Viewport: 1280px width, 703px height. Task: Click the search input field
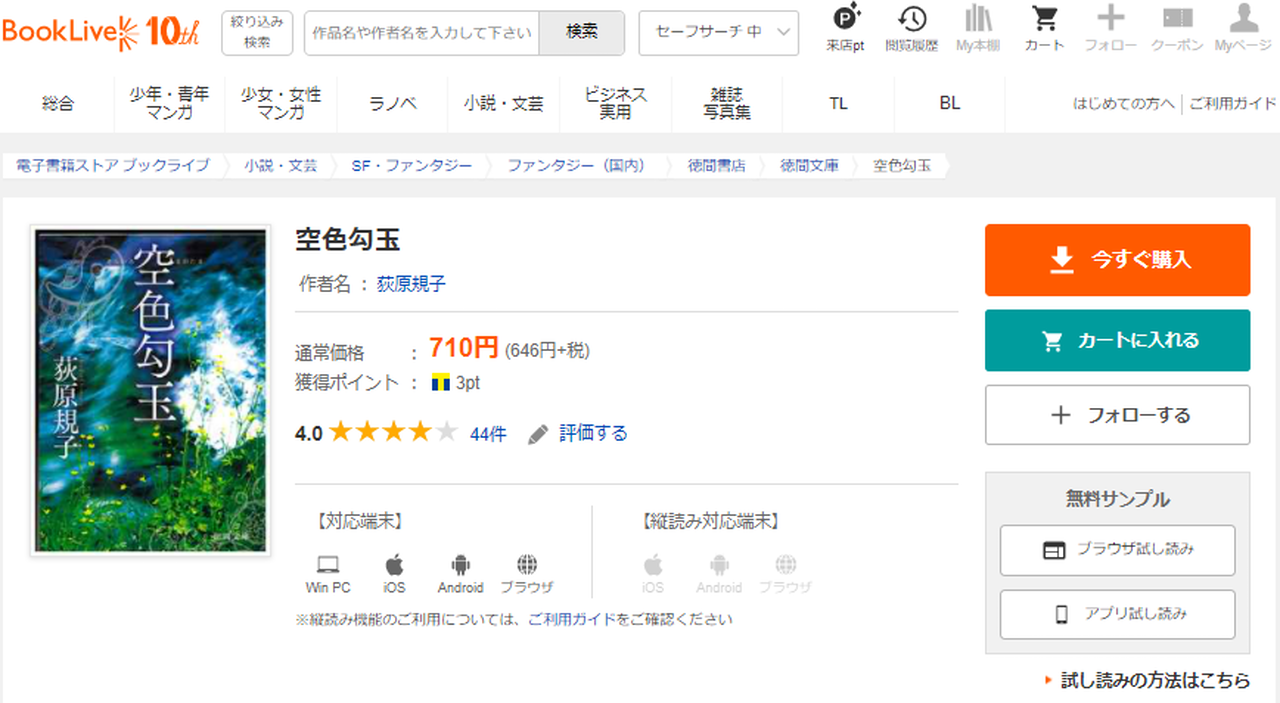421,32
